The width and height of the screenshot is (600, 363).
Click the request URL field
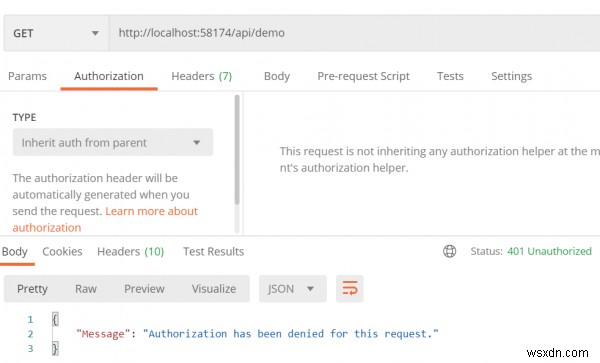tap(354, 33)
